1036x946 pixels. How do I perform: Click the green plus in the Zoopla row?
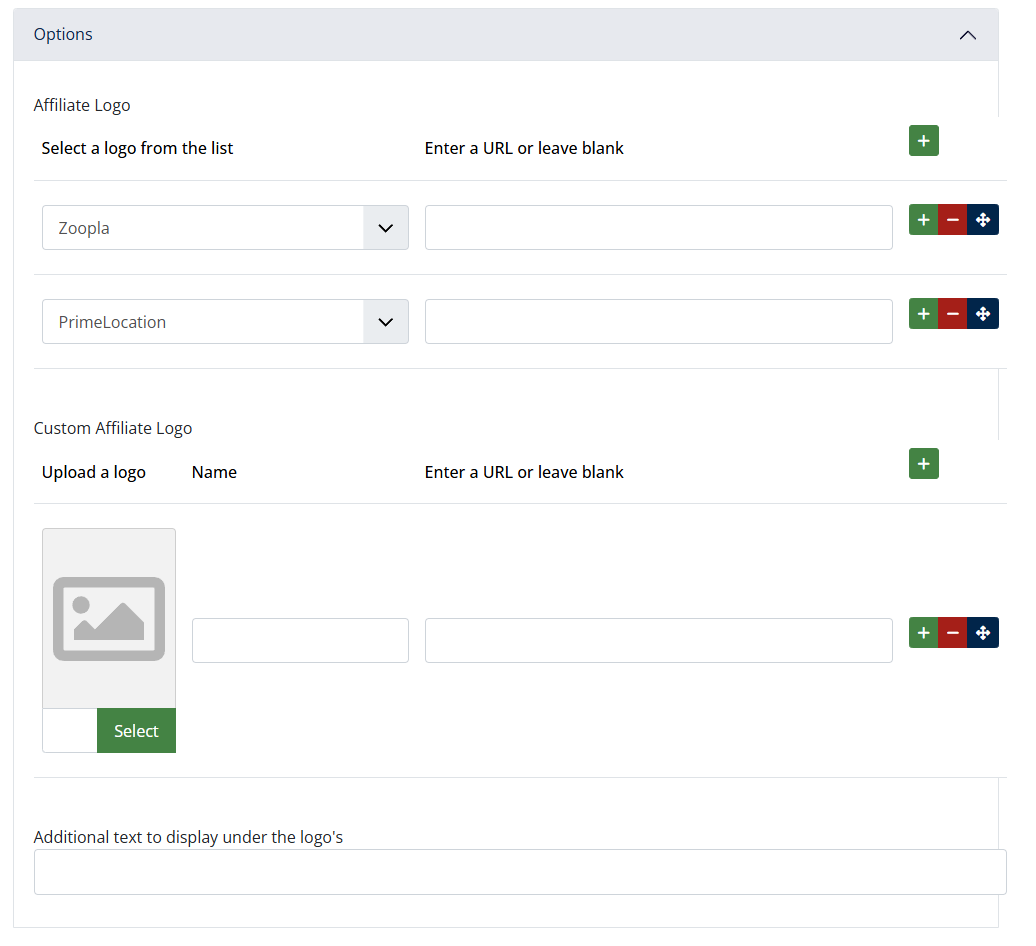tap(923, 220)
